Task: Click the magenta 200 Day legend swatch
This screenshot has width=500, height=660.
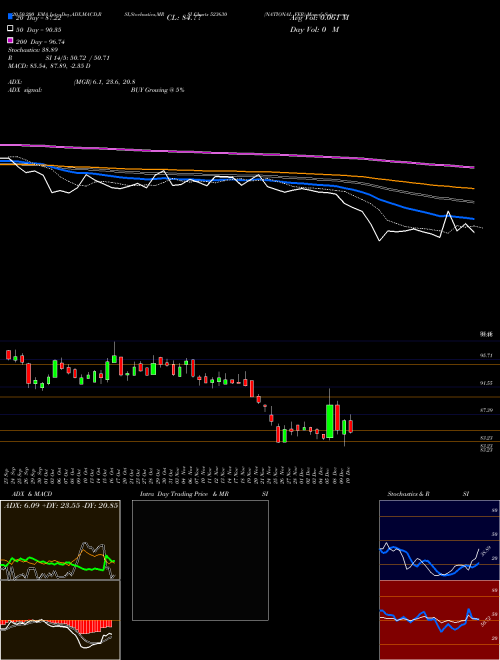Action: pos(10,41)
